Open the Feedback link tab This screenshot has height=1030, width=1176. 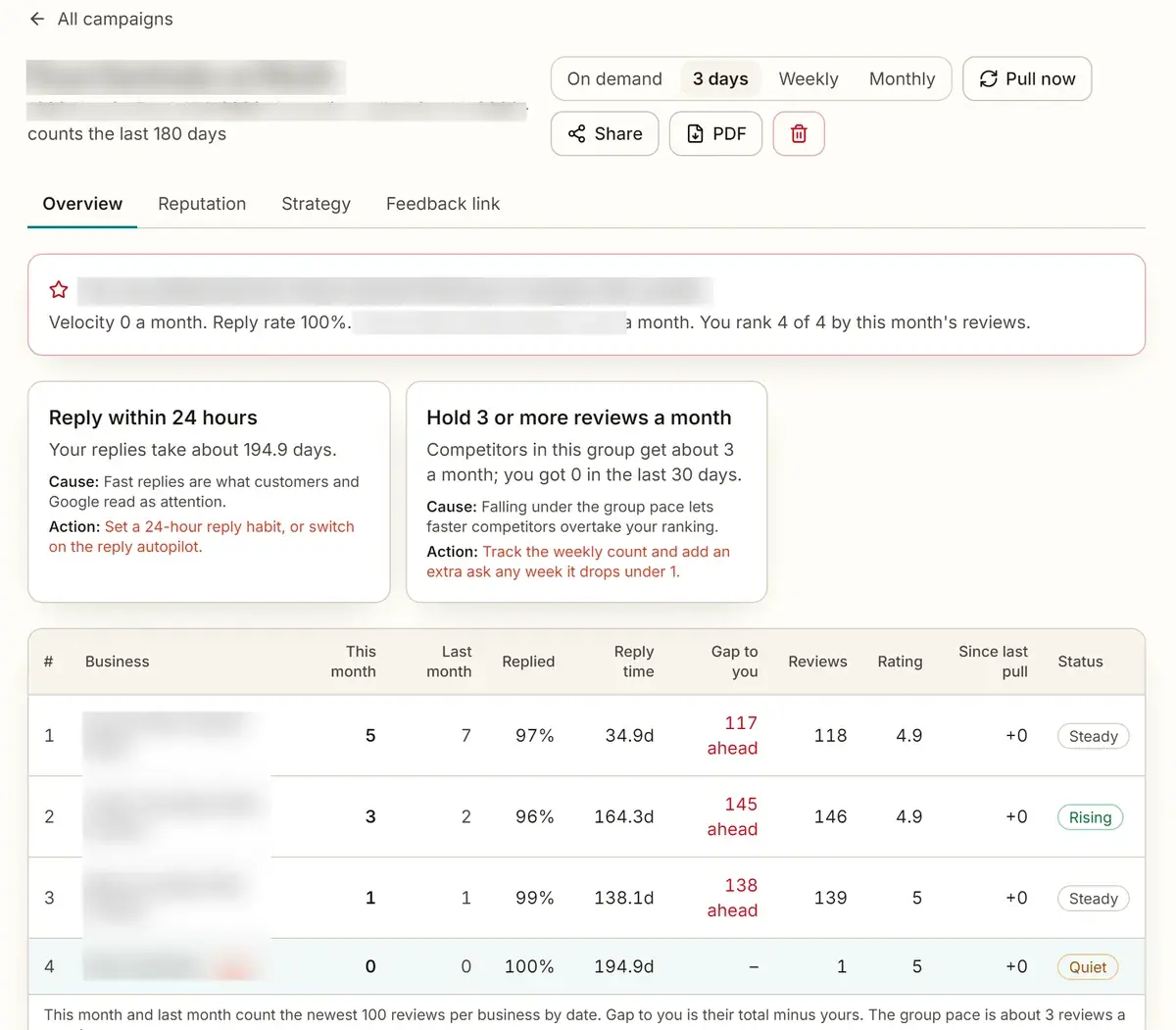[x=443, y=204]
